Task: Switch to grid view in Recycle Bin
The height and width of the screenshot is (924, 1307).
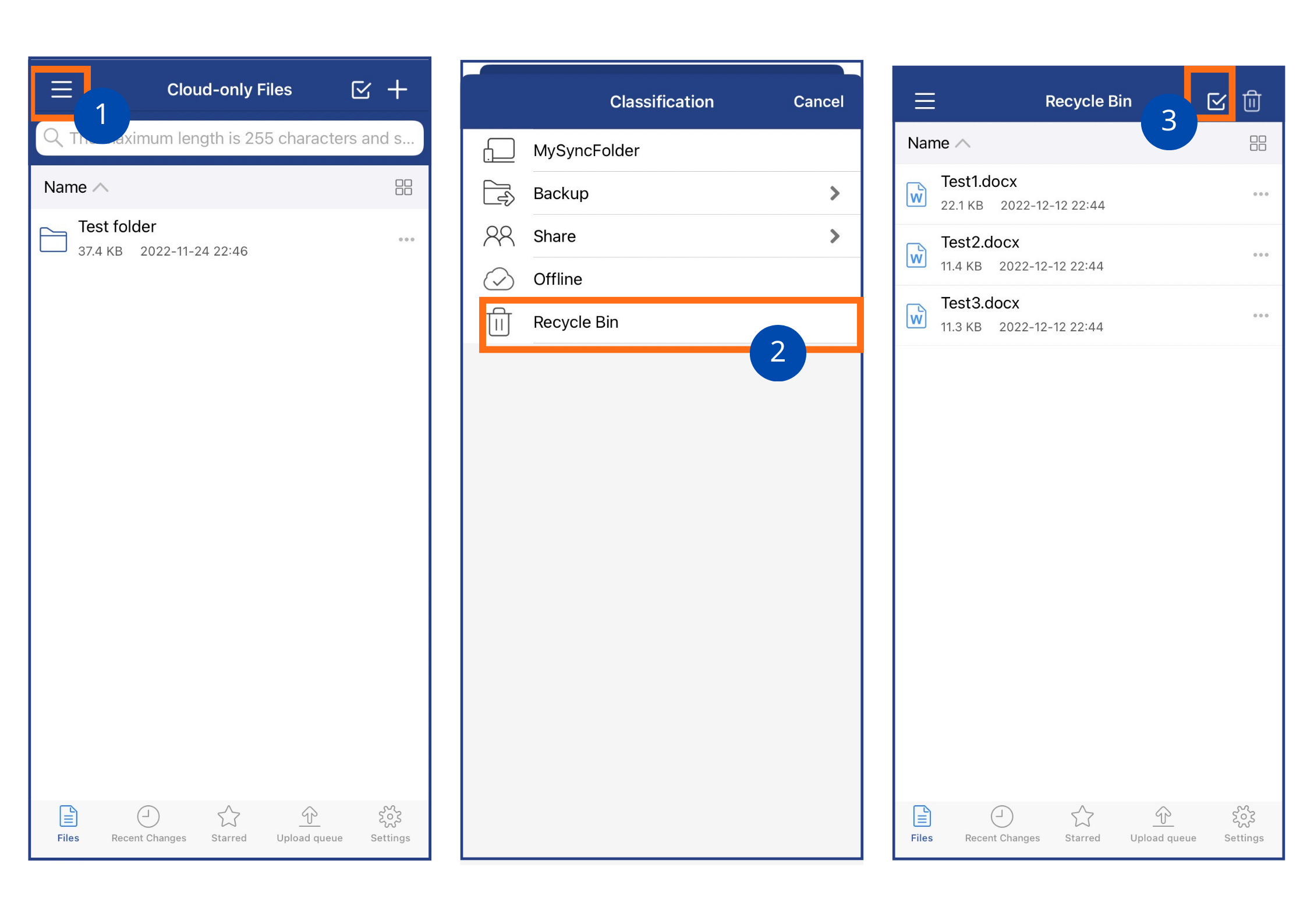Action: tap(1258, 143)
